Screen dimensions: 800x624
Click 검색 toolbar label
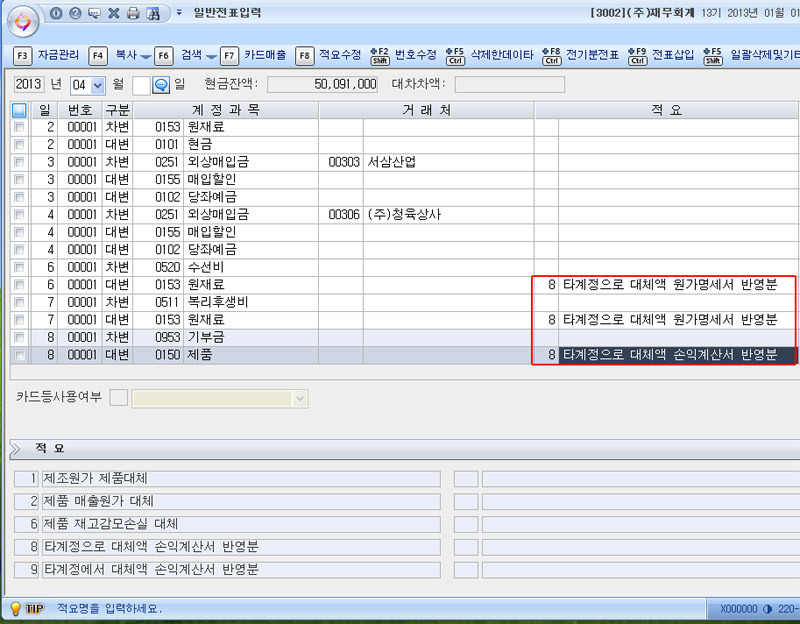click(191, 55)
